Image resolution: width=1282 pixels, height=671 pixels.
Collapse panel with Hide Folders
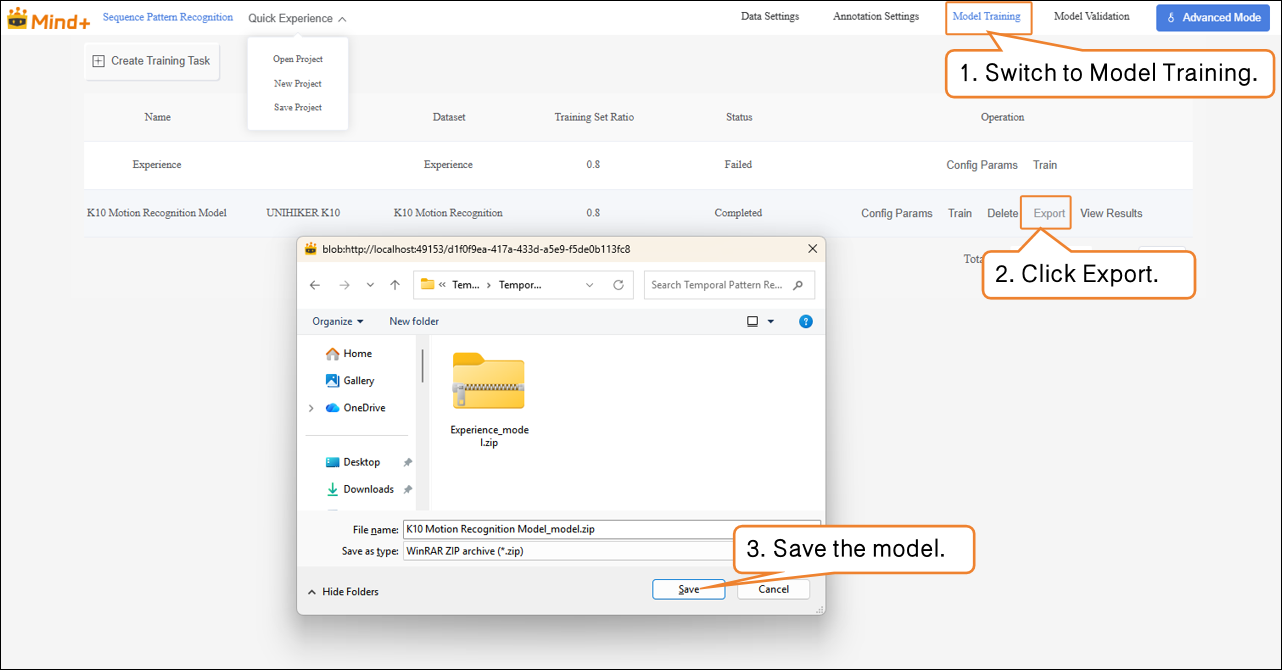[x=343, y=591]
